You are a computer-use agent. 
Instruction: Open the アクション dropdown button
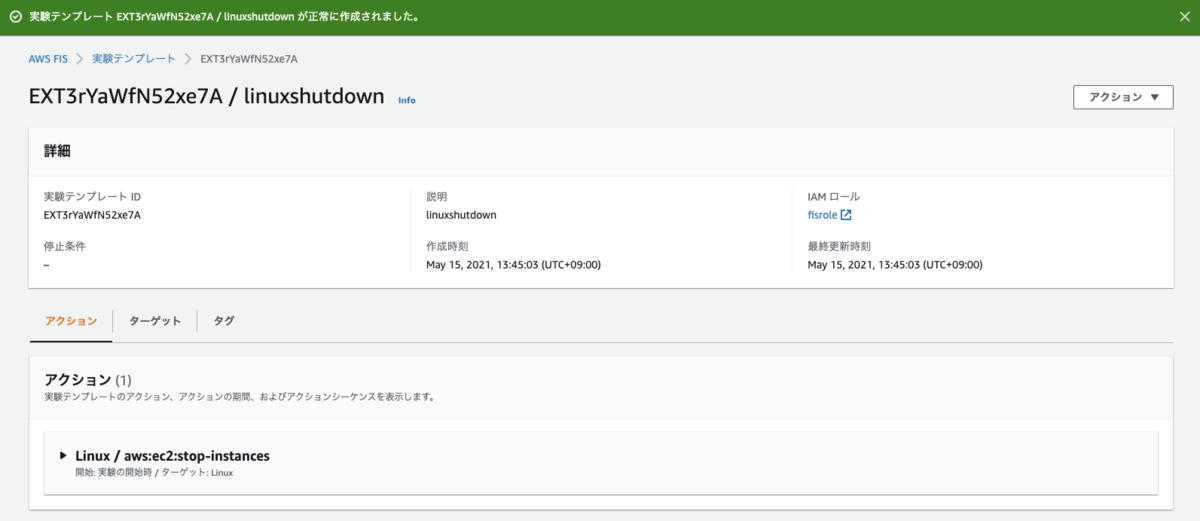(x=1123, y=97)
